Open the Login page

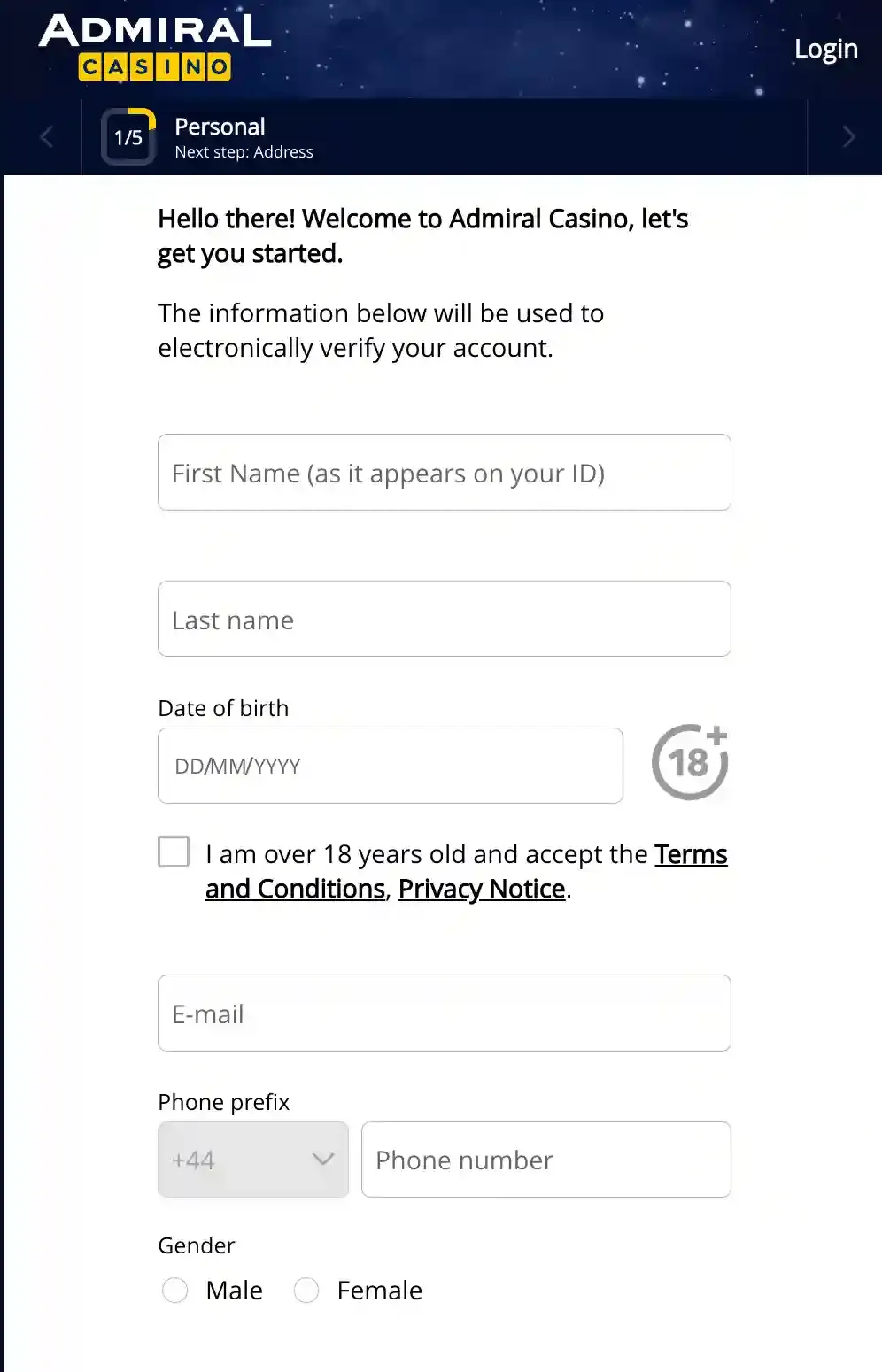[x=825, y=49]
